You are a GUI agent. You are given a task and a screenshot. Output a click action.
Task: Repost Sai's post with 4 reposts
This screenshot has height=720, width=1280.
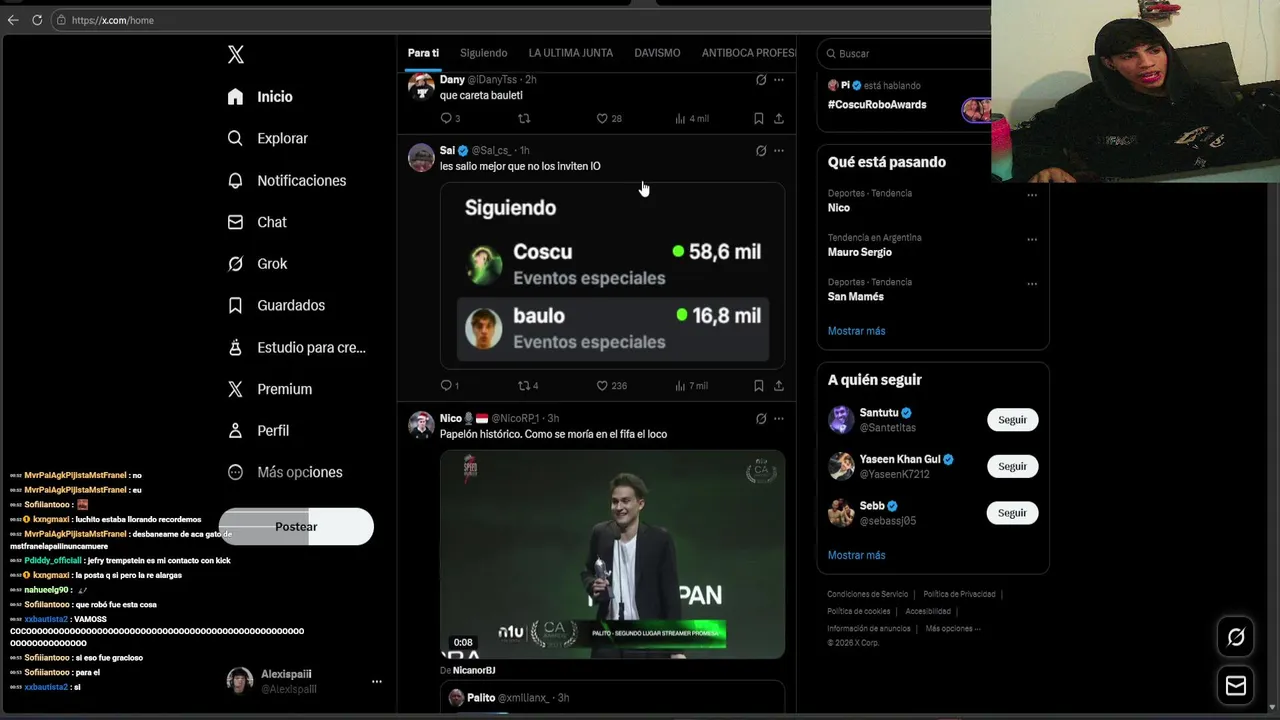[x=528, y=385]
